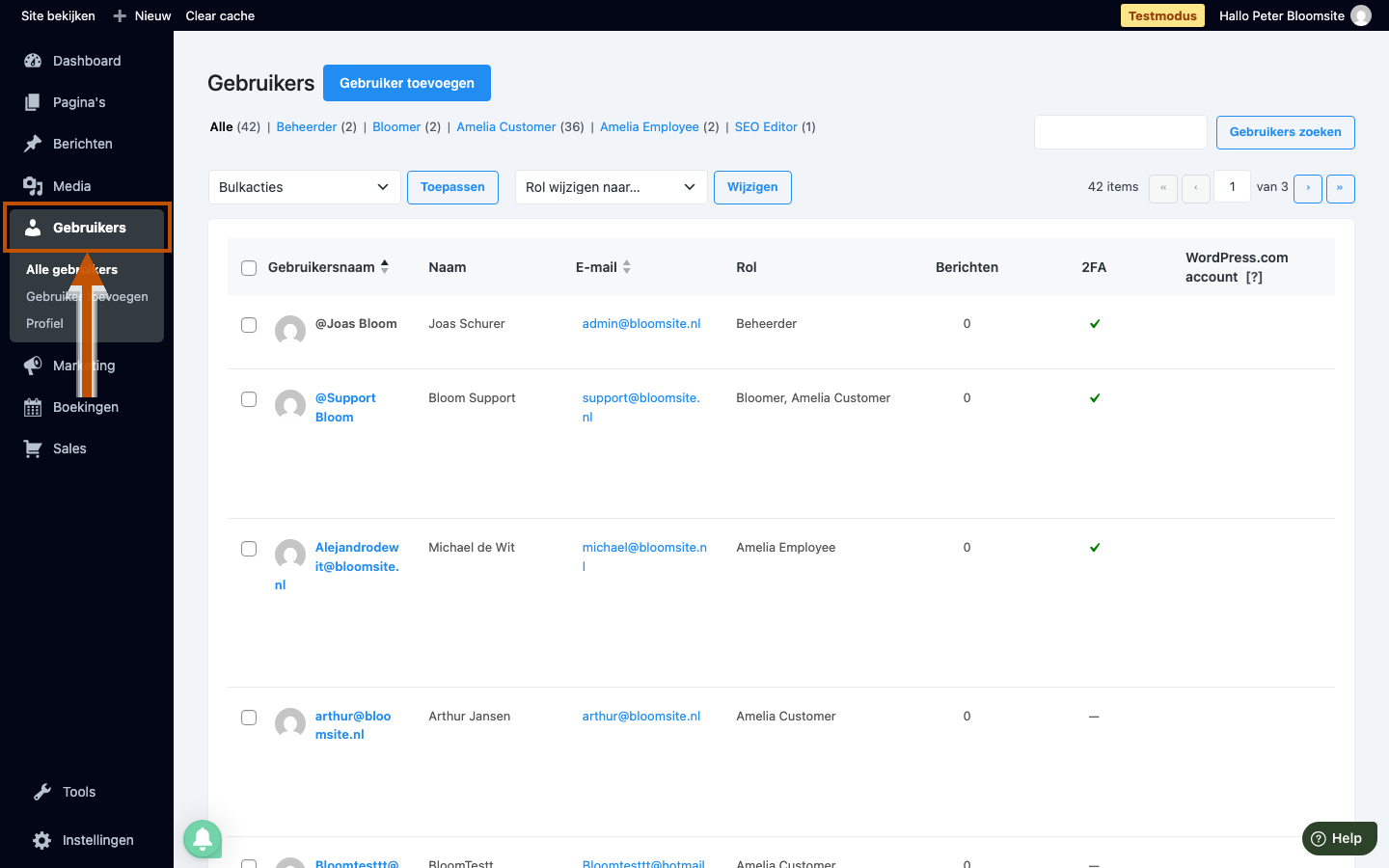1389x868 pixels.
Task: Sort by E-mail using the sort arrows
Action: coord(627,267)
